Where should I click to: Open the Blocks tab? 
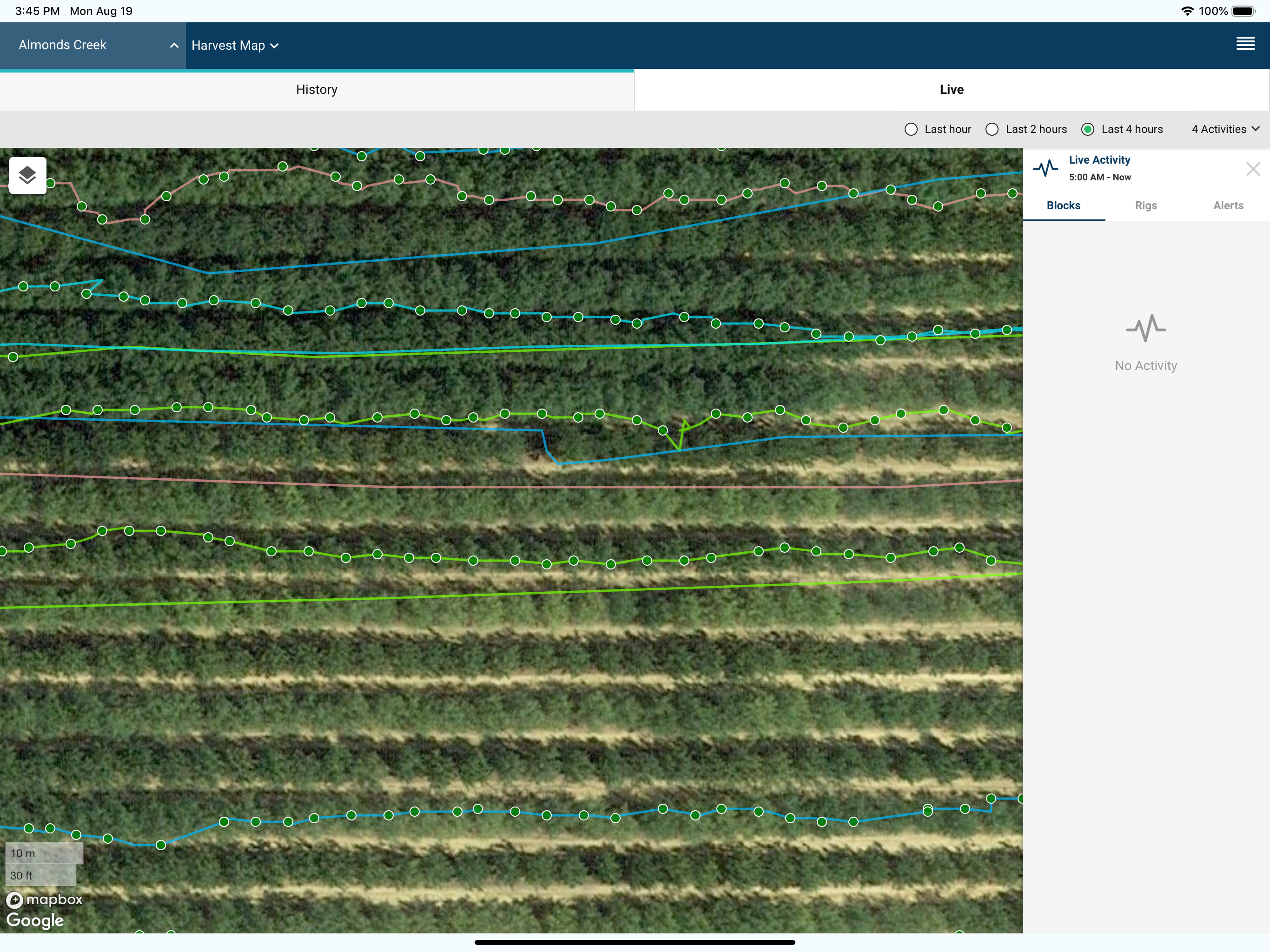coord(1063,205)
